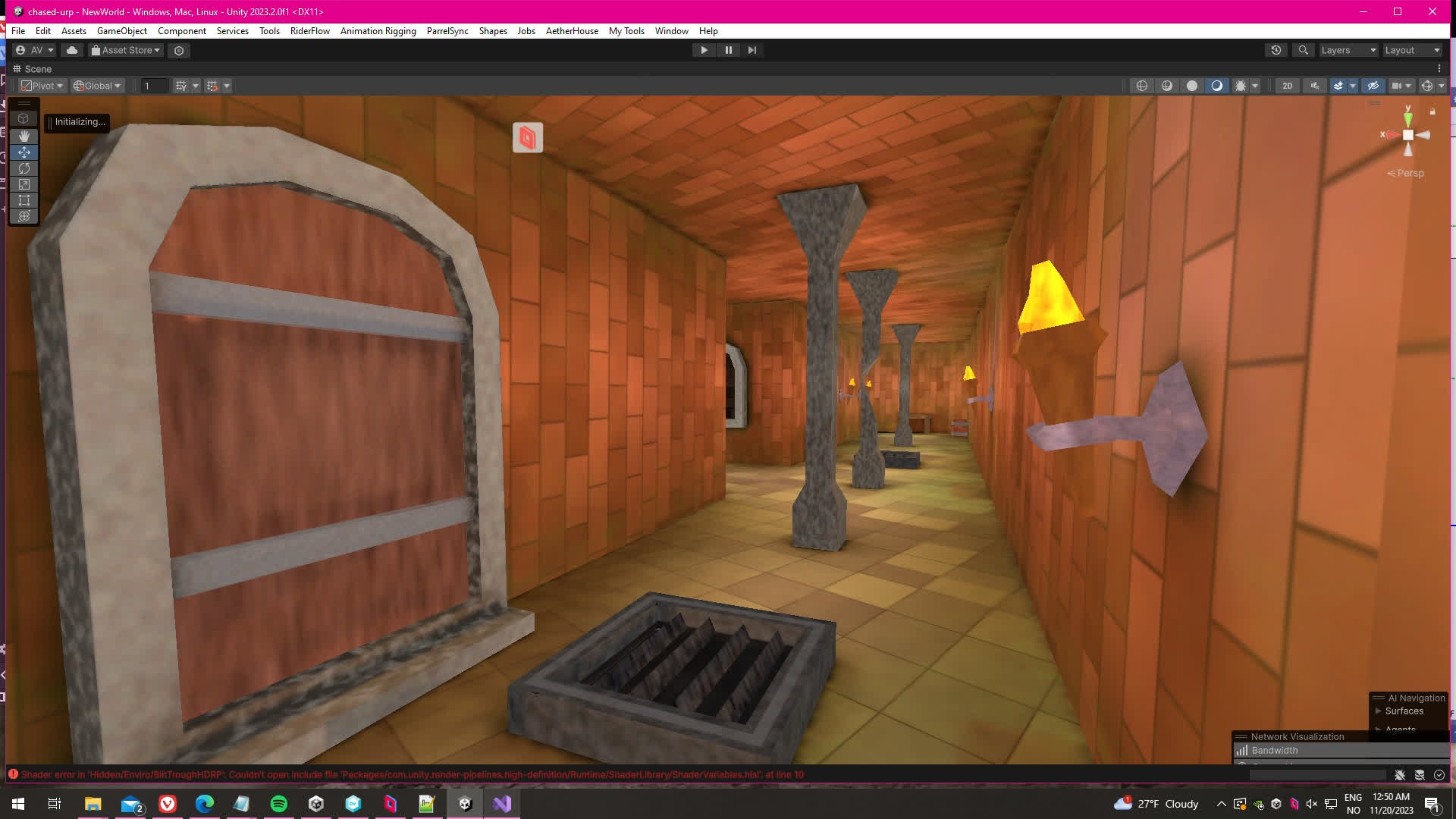Toggle 2D scene view mode
The width and height of the screenshot is (1456, 819).
tap(1287, 86)
